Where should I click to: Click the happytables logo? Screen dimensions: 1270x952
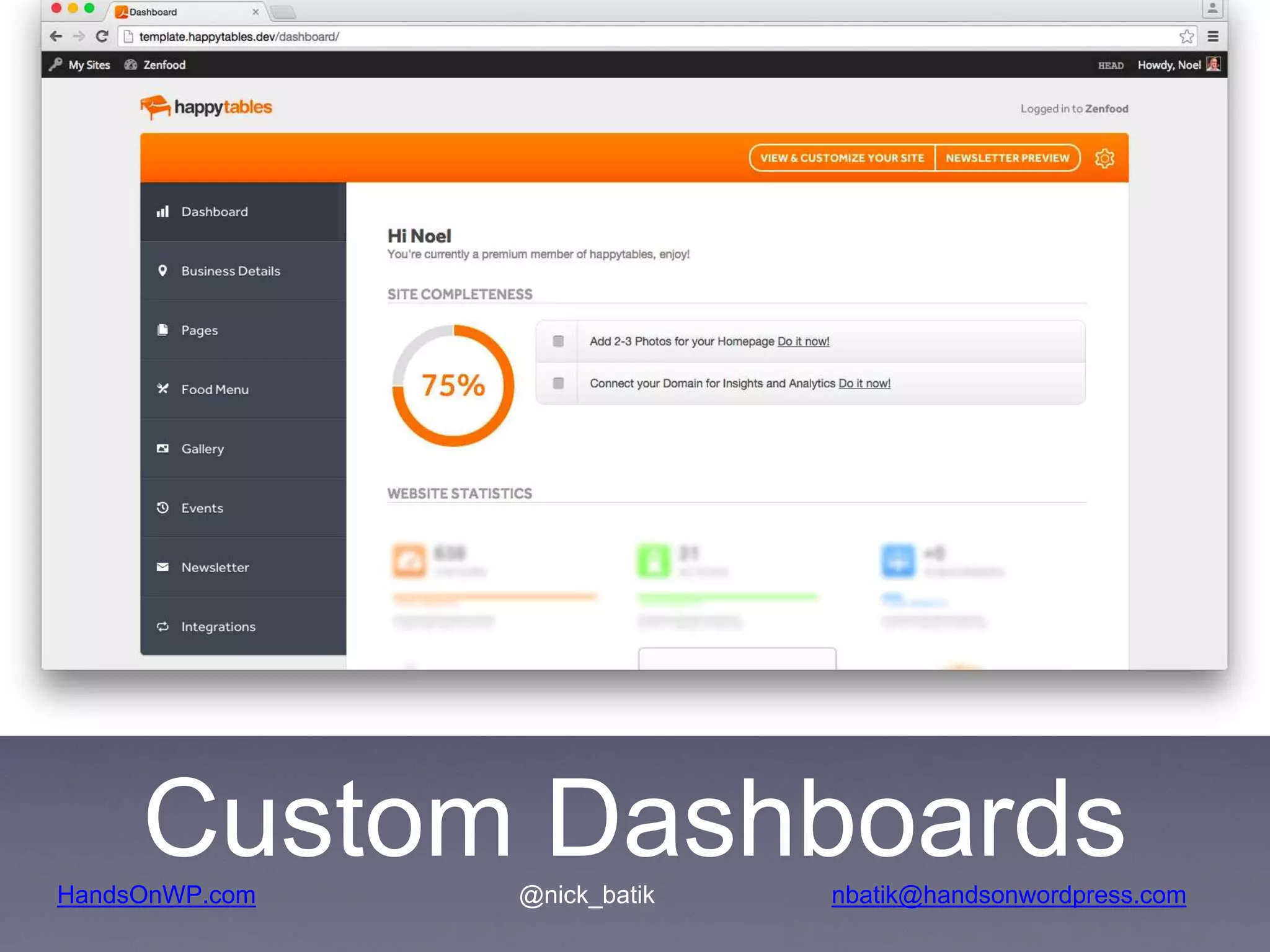tap(206, 107)
